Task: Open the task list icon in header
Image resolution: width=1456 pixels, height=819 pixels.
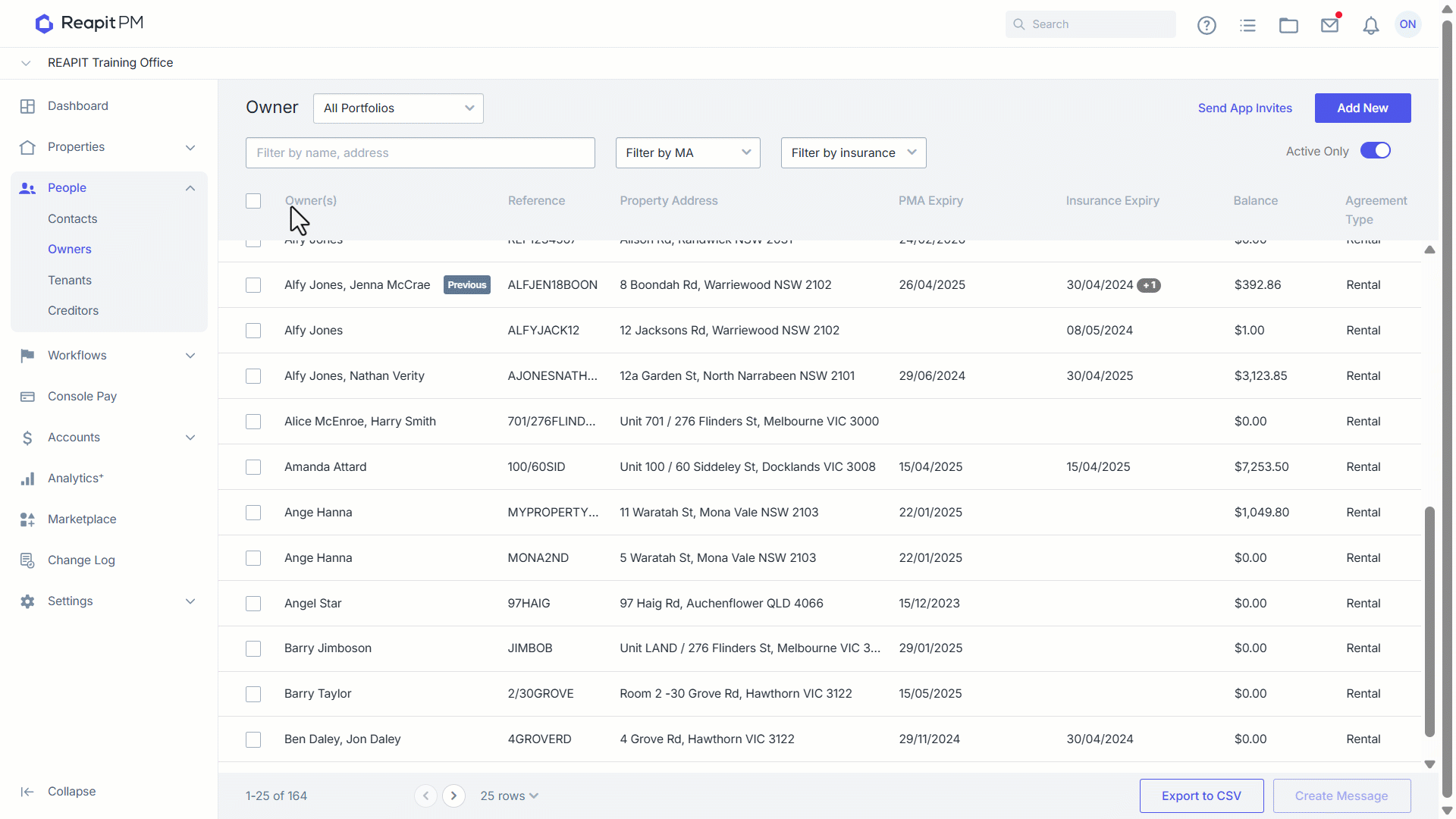Action: [1247, 25]
